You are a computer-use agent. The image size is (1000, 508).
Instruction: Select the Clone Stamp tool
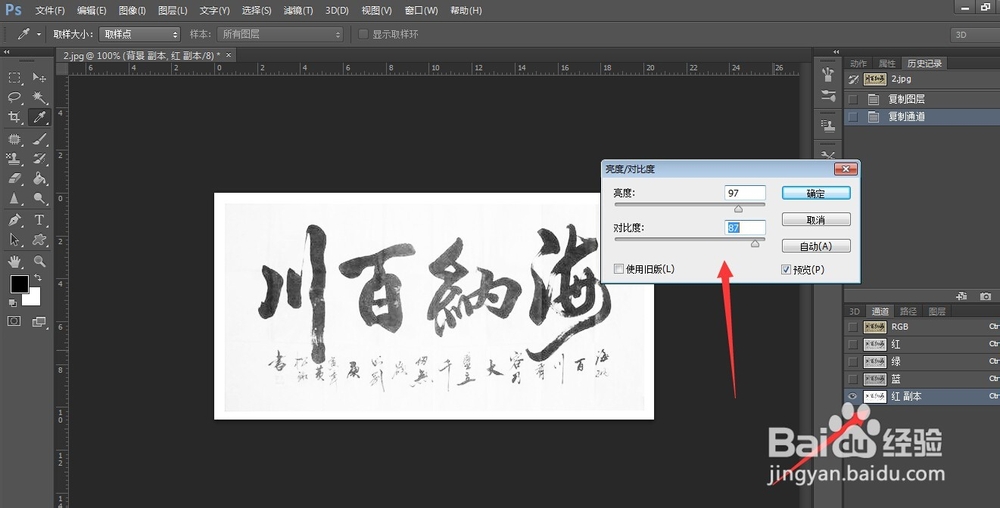point(14,159)
